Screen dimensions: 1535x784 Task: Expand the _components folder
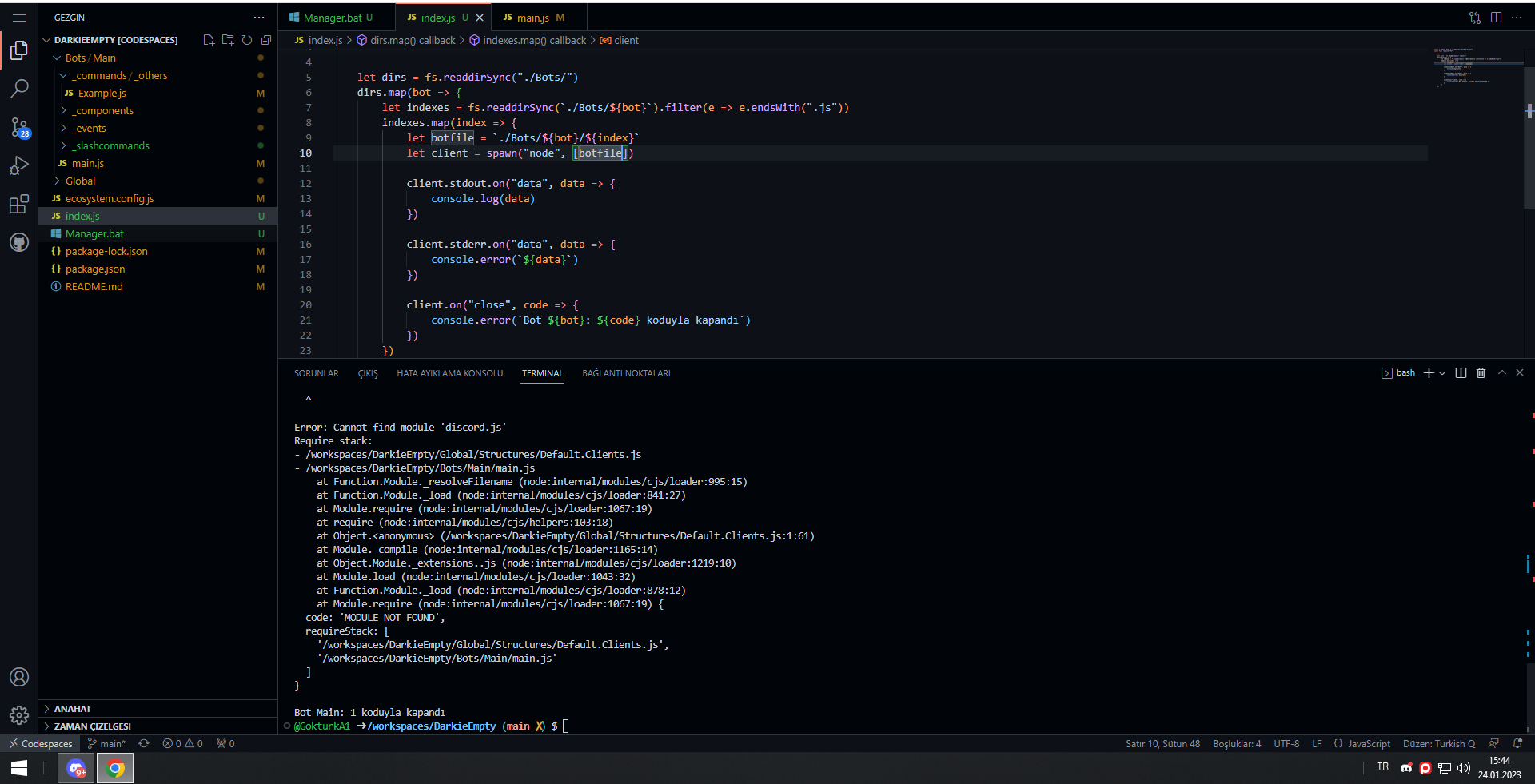[x=104, y=111]
